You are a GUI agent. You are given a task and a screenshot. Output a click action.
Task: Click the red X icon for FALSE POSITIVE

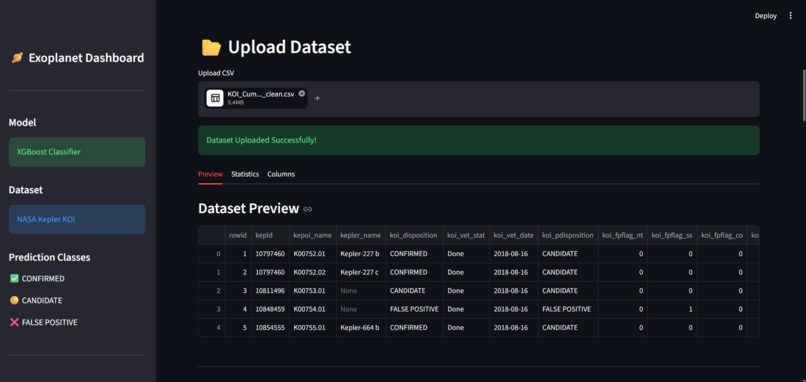(x=14, y=322)
